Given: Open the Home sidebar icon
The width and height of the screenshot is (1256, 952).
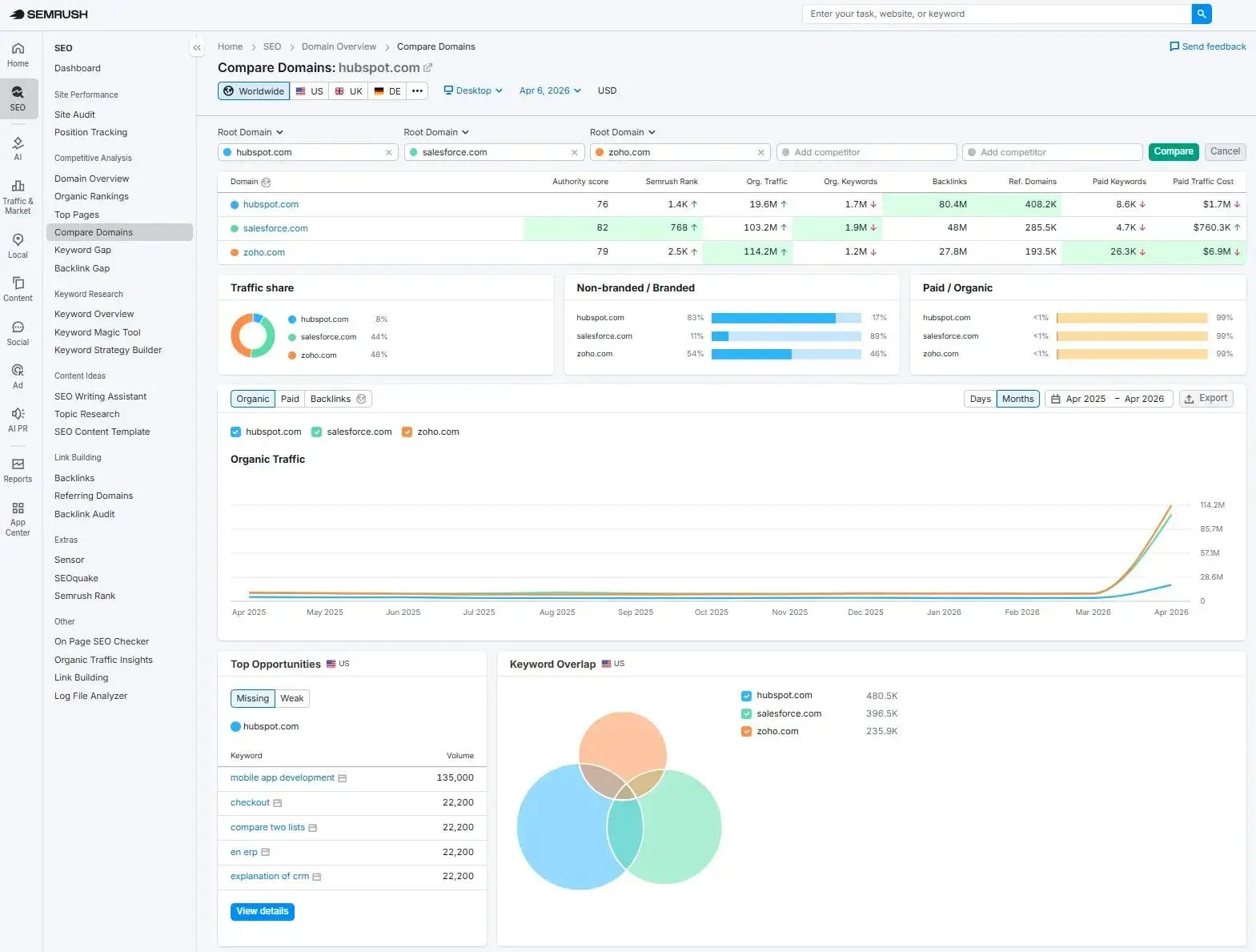Looking at the screenshot, I should 18,54.
